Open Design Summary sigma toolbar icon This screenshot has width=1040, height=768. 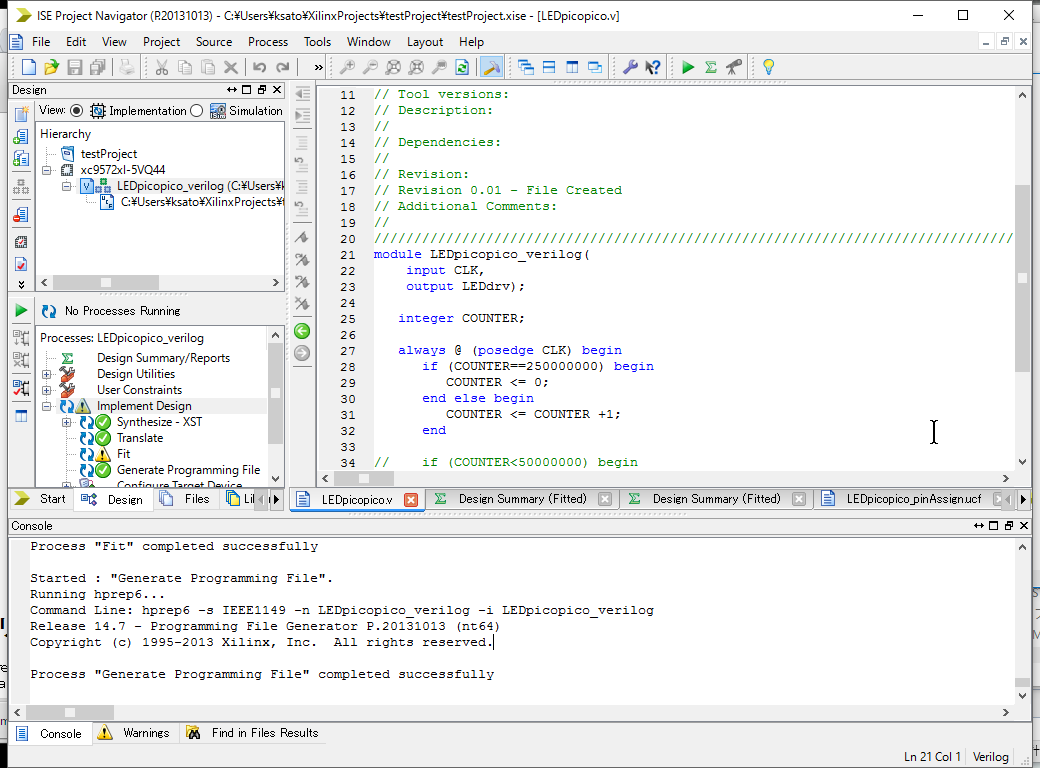click(x=711, y=67)
